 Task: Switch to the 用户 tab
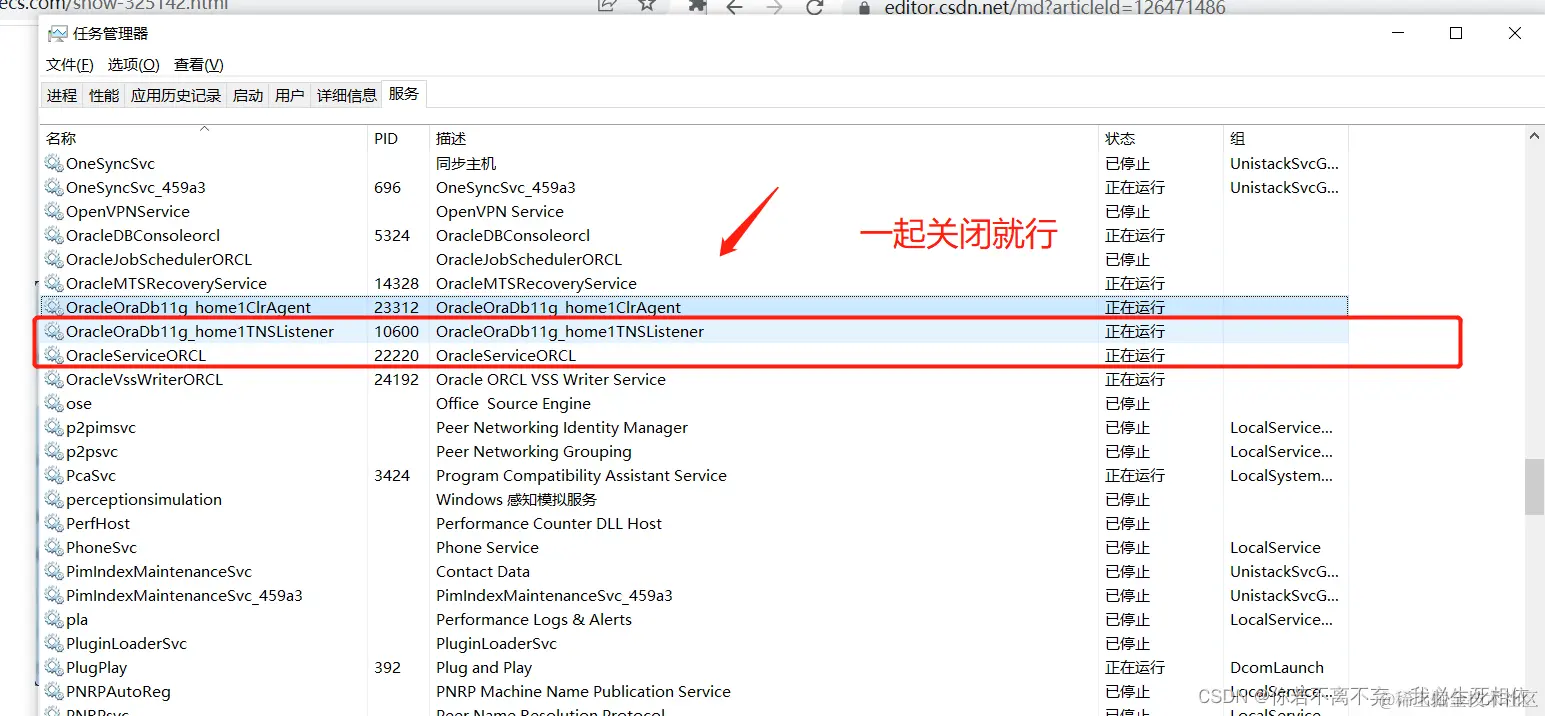tap(290, 95)
